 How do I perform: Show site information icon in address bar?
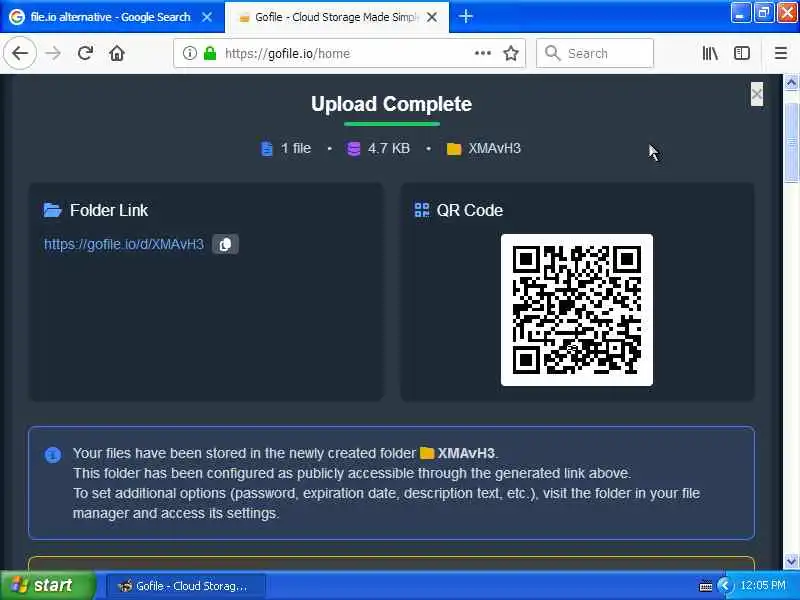click(189, 53)
